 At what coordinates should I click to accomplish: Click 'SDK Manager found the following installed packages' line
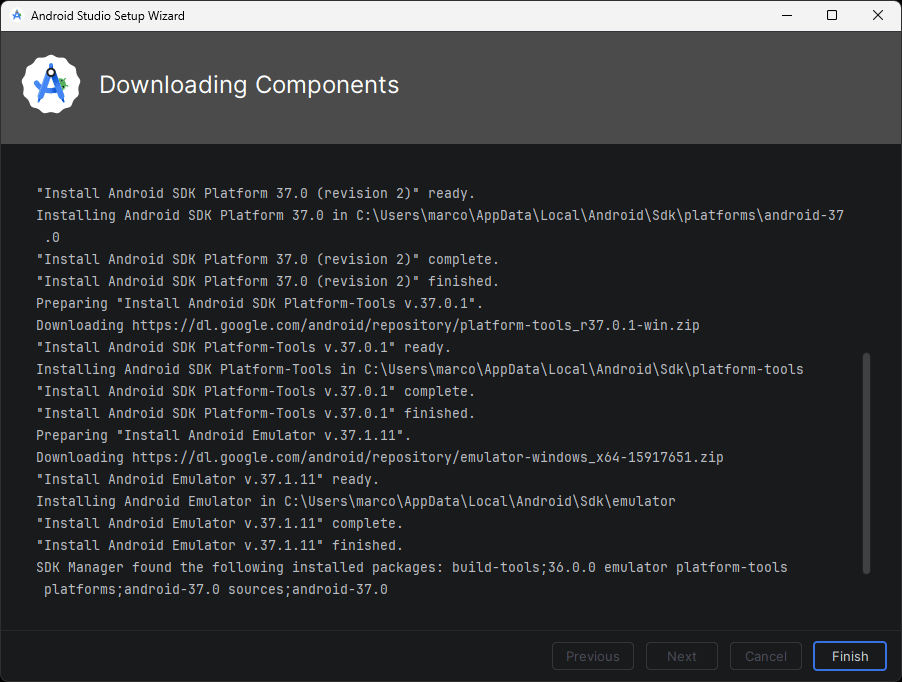point(411,568)
